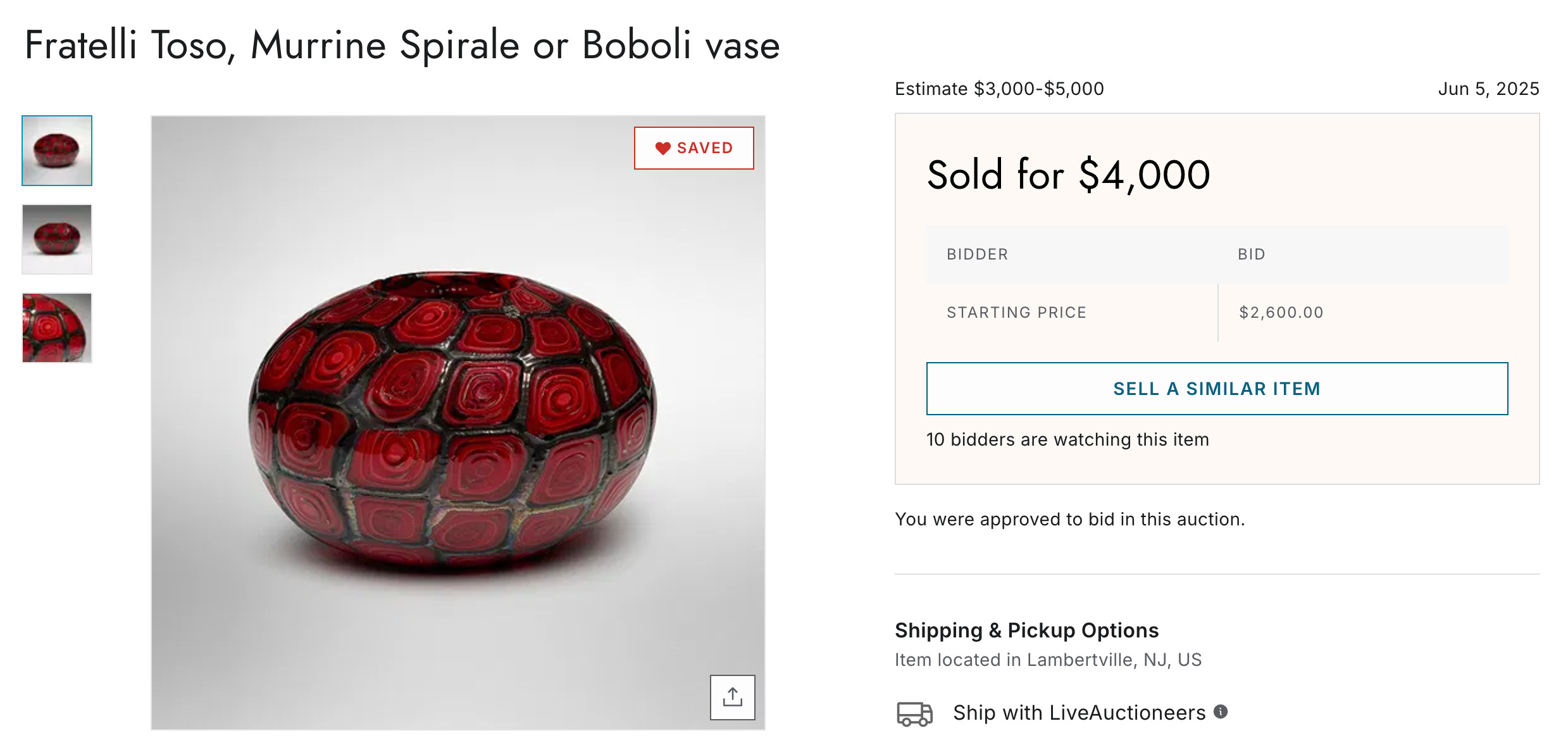The width and height of the screenshot is (1568, 752).
Task: Select the first vase thumbnail
Action: pyautogui.click(x=57, y=151)
